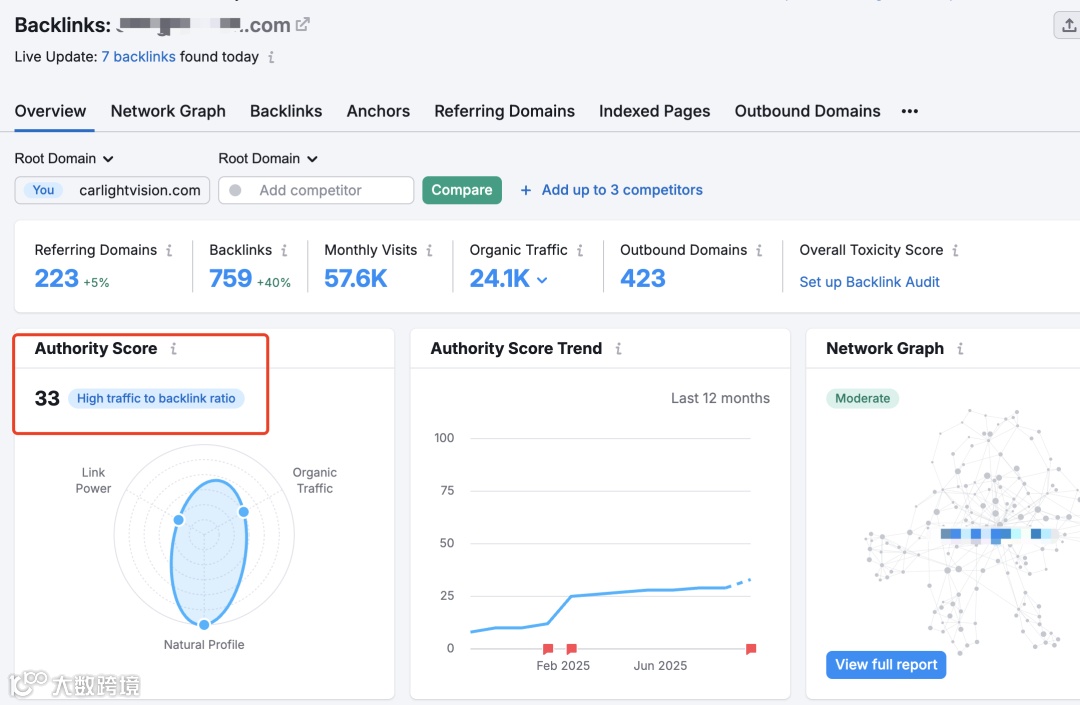Open the Organic Traffic chevron dropdown
Screen dimensions: 1080x705
click(542, 280)
